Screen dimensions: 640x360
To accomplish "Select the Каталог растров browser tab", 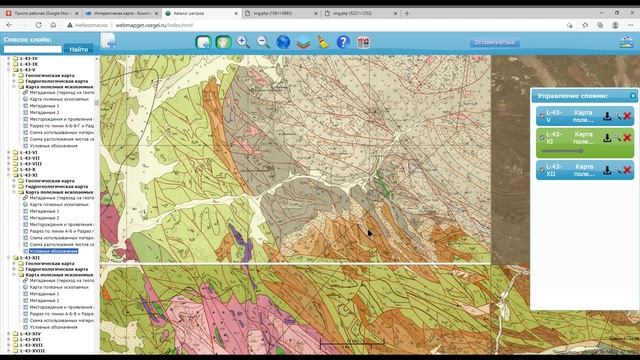I will (202, 13).
